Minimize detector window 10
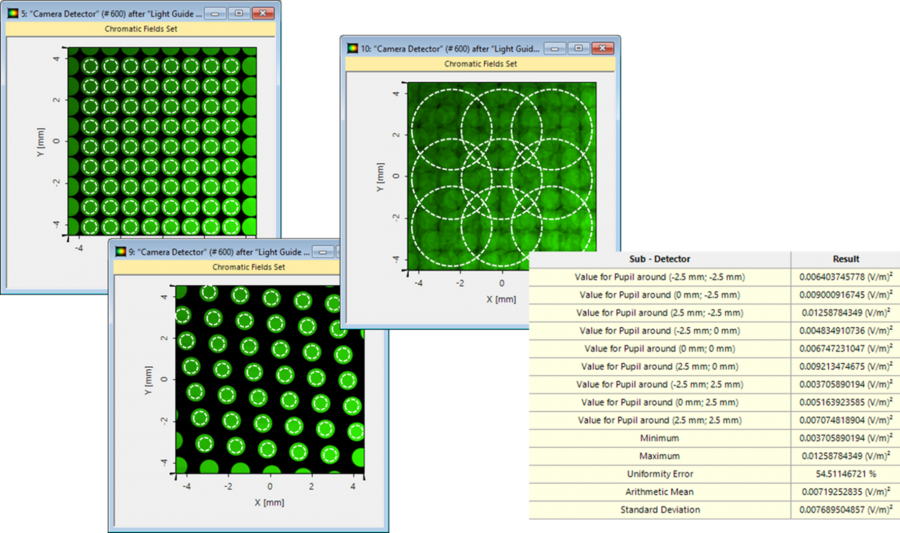 coord(554,48)
